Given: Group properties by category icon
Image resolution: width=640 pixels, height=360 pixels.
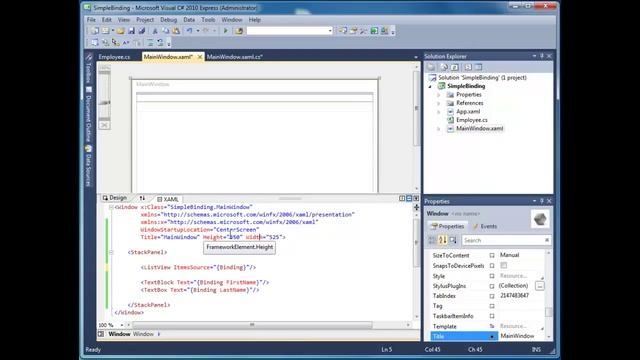Looking at the screenshot, I should (x=432, y=240).
